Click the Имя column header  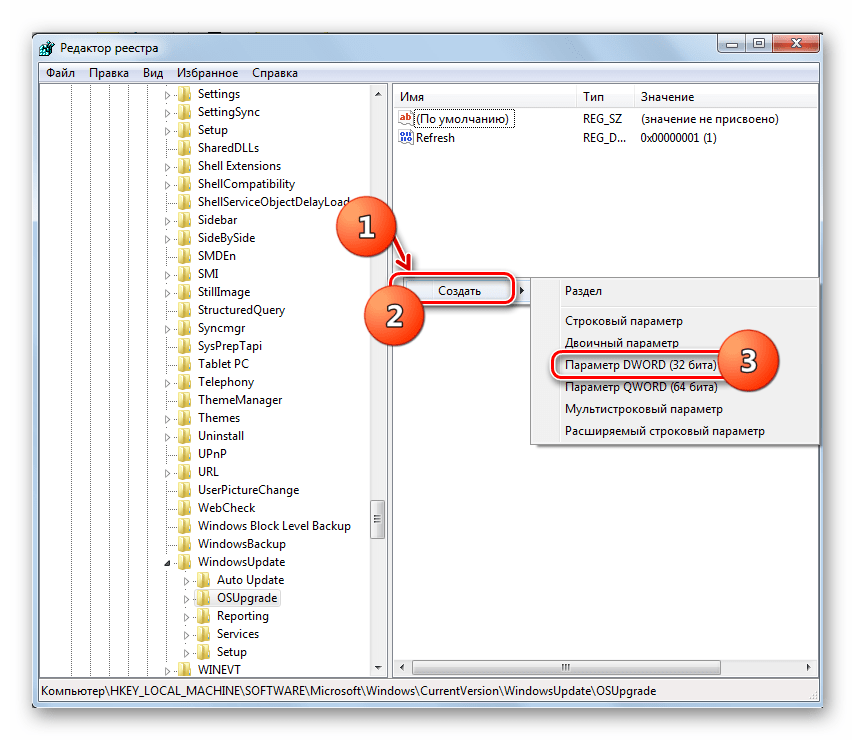412,97
